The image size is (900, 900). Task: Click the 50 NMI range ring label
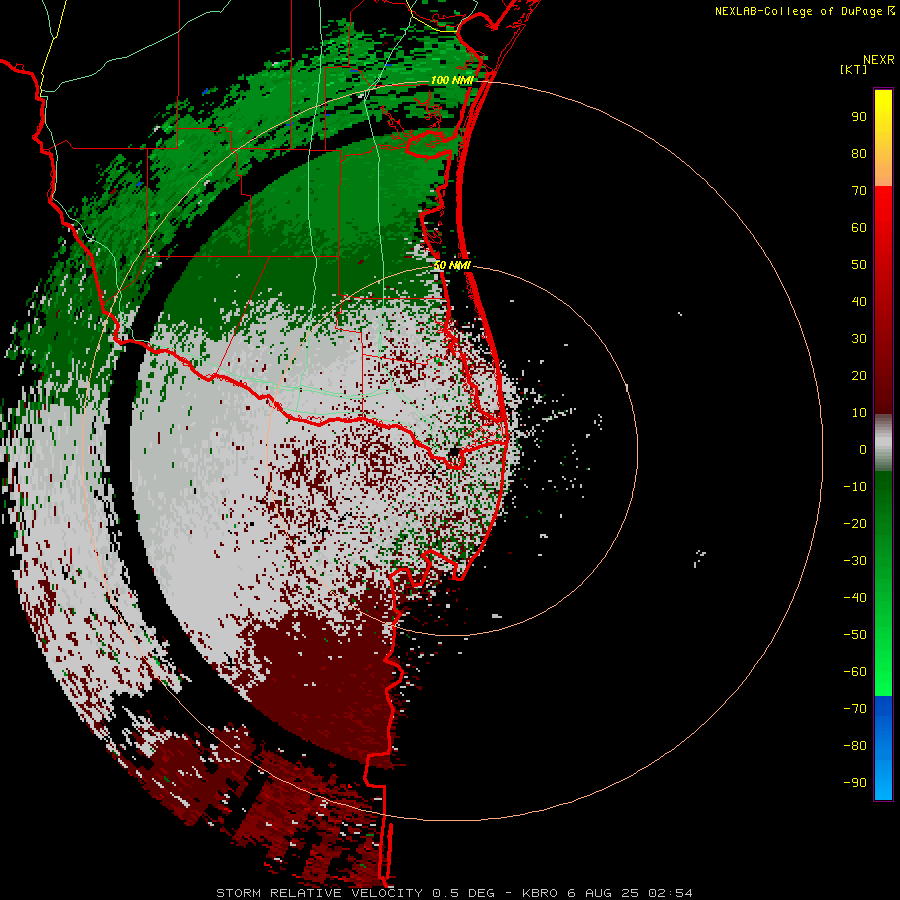coord(452,265)
